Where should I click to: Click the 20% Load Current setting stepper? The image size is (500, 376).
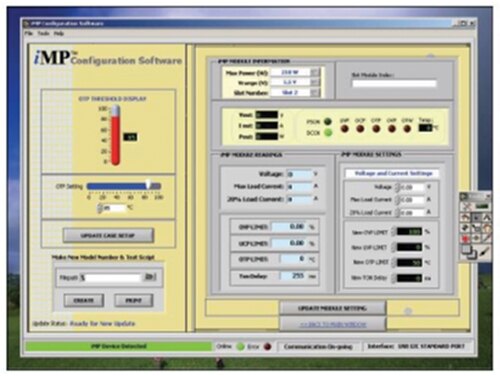point(397,212)
